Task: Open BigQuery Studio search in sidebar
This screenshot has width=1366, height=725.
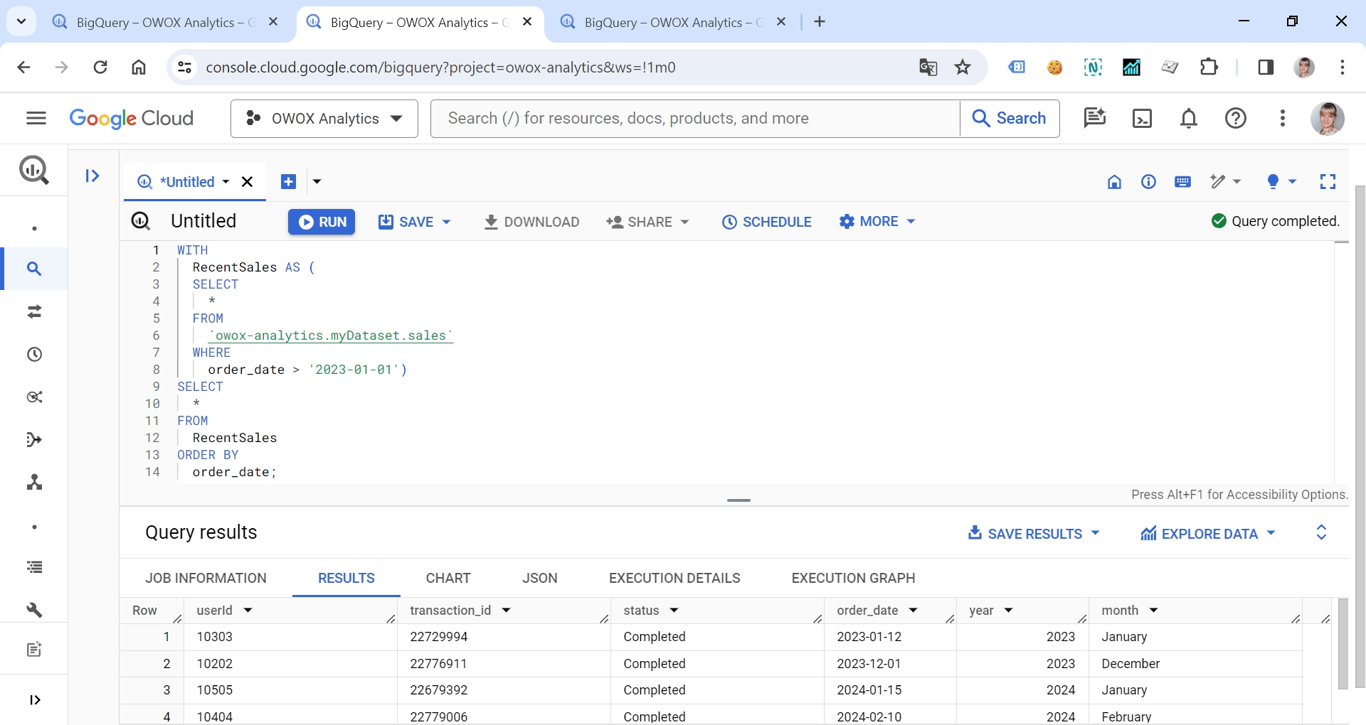Action: [x=34, y=269]
